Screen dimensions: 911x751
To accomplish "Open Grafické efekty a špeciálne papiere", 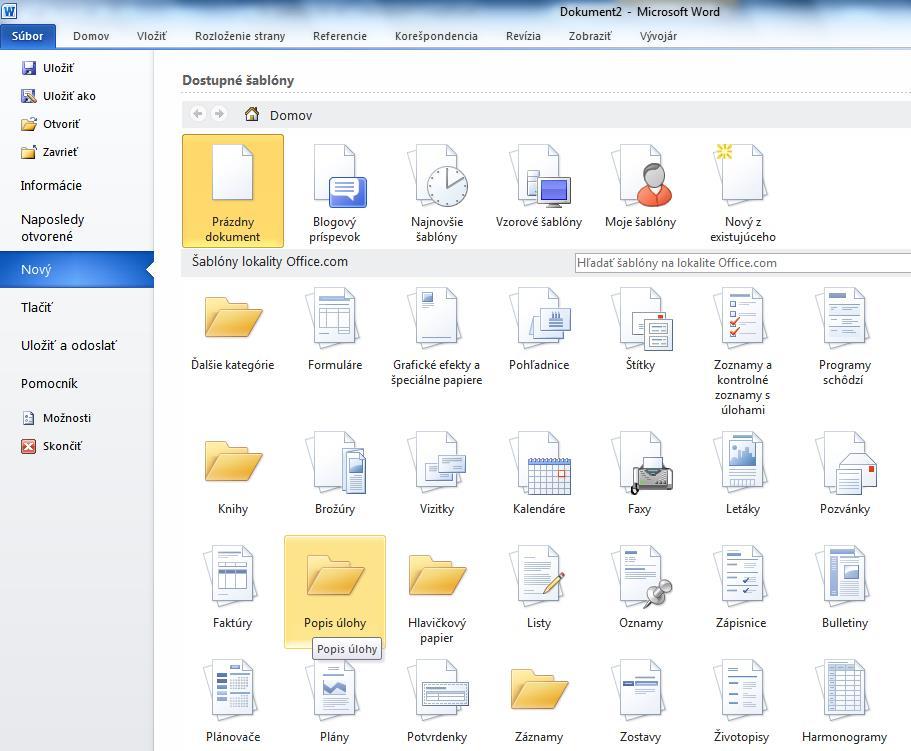I will click(436, 338).
